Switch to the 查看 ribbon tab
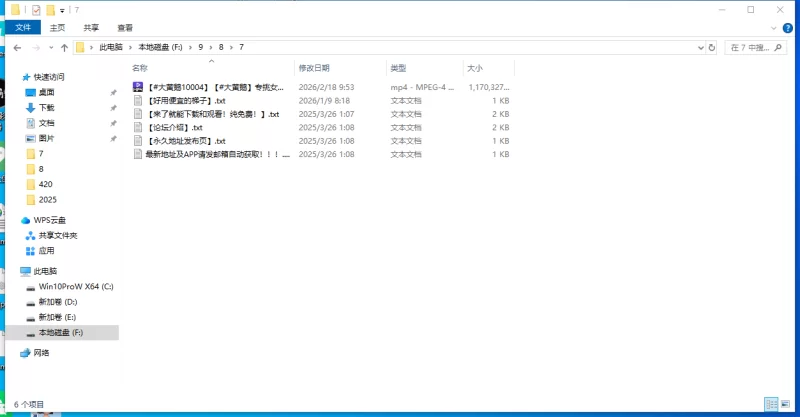This screenshot has height=417, width=800. (125, 28)
